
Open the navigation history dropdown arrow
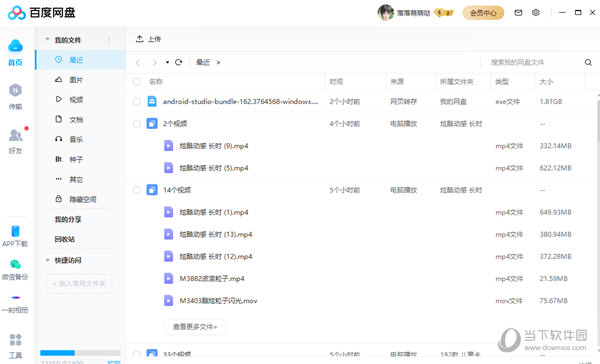coord(167,62)
